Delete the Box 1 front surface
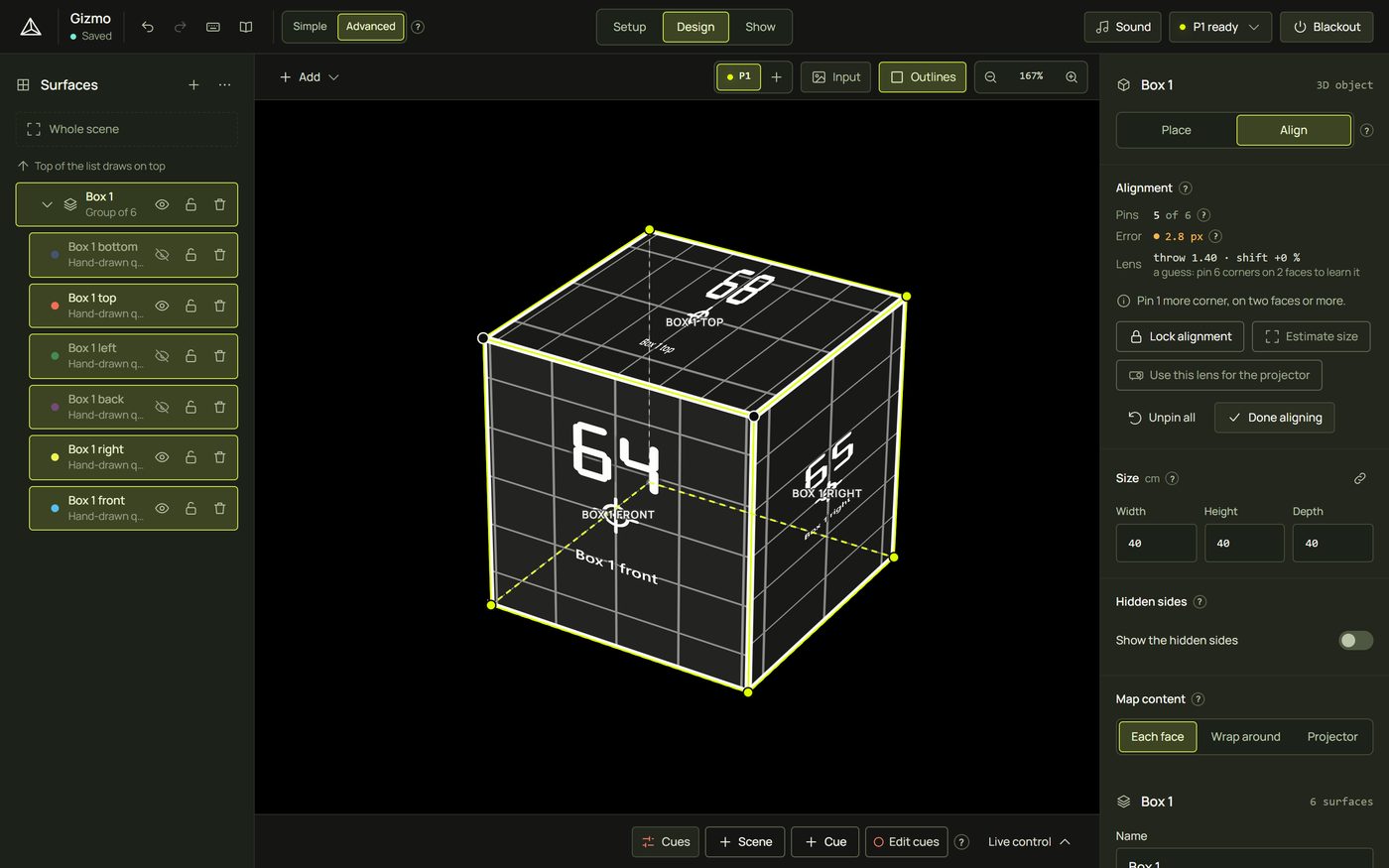 tap(220, 508)
